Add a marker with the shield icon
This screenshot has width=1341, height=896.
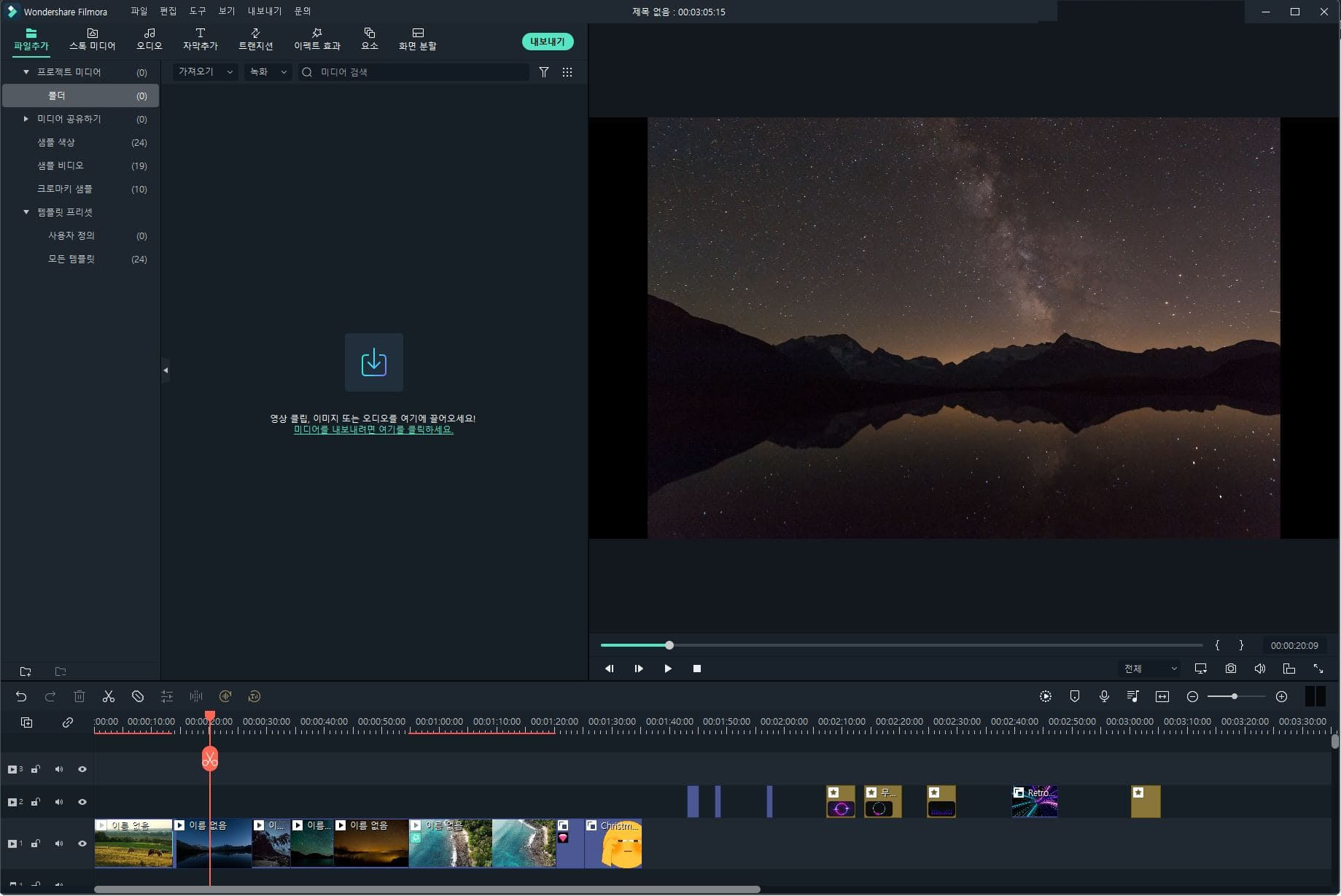pos(1075,696)
